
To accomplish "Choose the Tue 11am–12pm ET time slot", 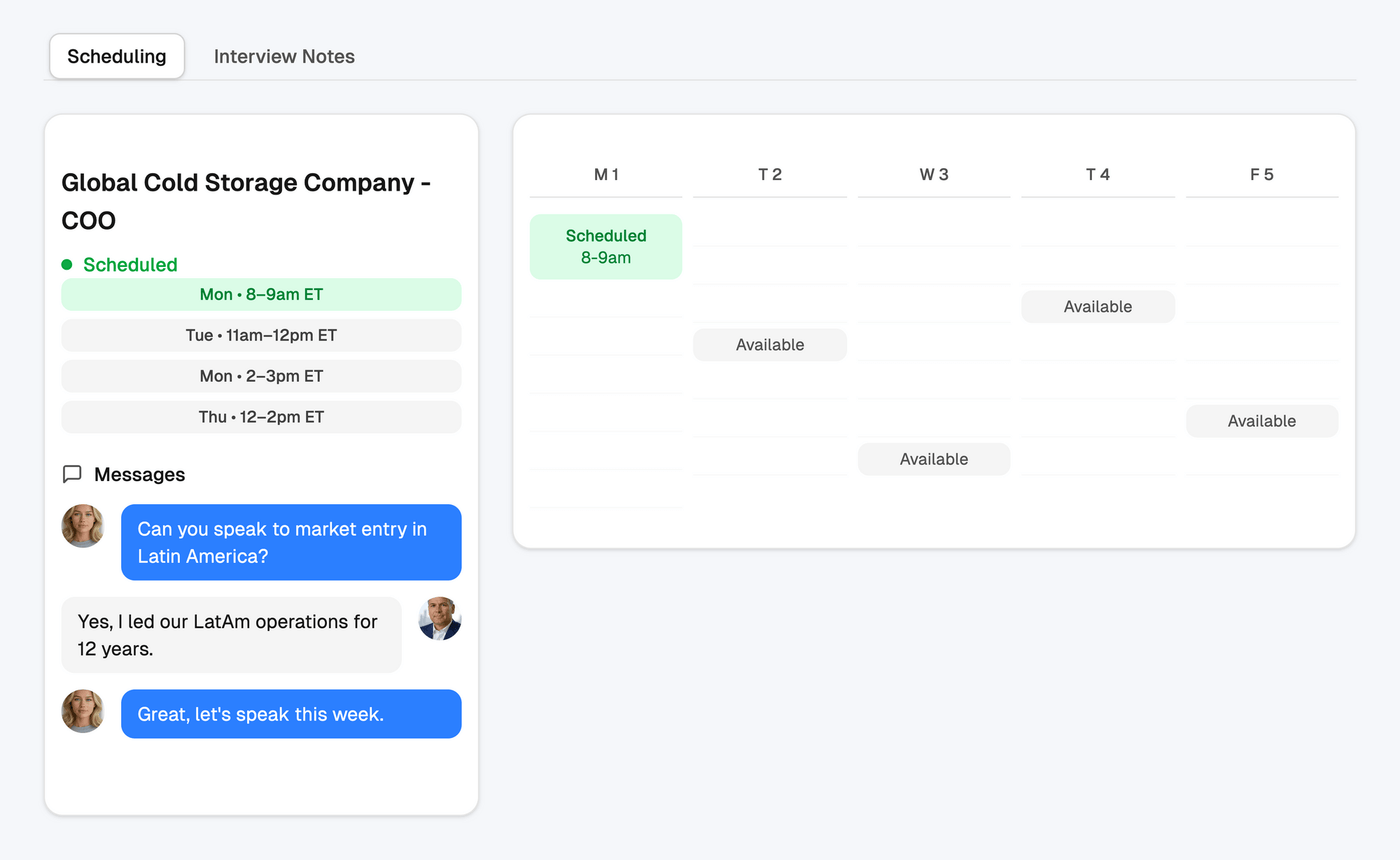I will point(261,336).
